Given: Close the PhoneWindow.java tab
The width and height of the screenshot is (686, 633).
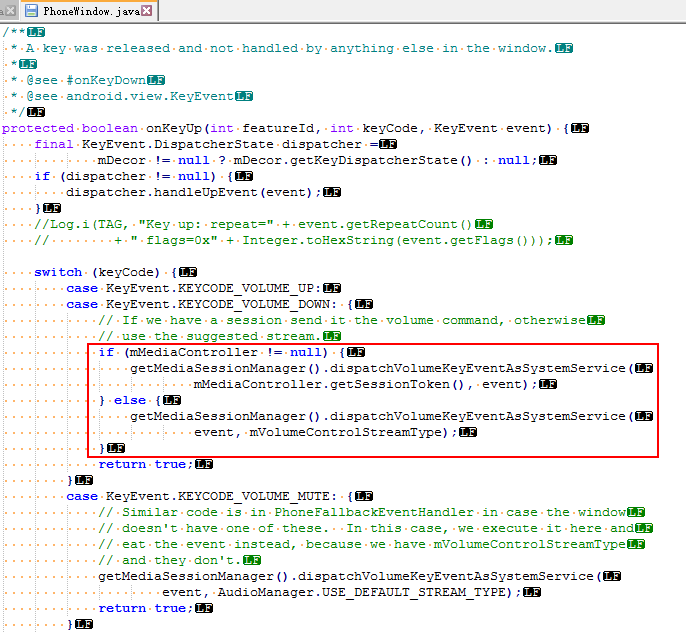Looking at the screenshot, I should pos(147,10).
